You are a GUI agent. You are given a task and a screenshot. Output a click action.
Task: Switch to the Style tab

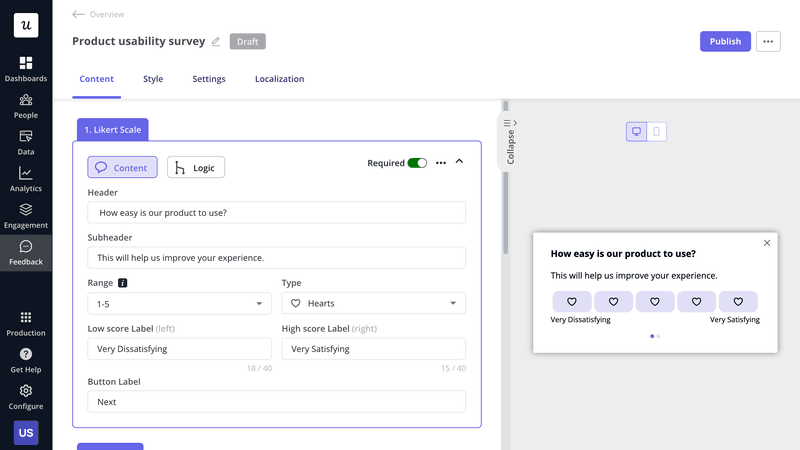point(153,79)
